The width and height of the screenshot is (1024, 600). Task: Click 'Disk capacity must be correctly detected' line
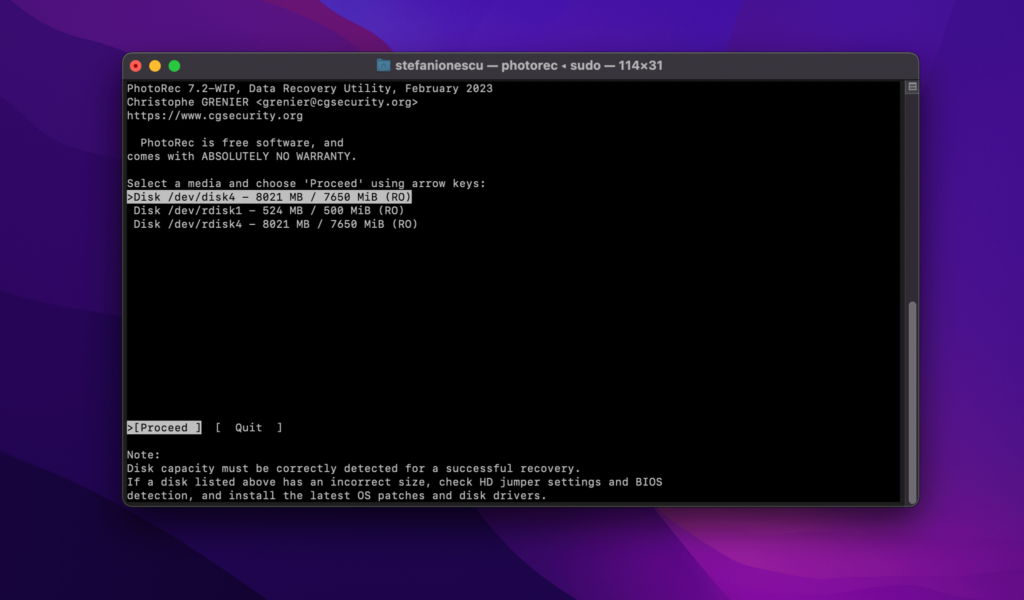pos(353,469)
